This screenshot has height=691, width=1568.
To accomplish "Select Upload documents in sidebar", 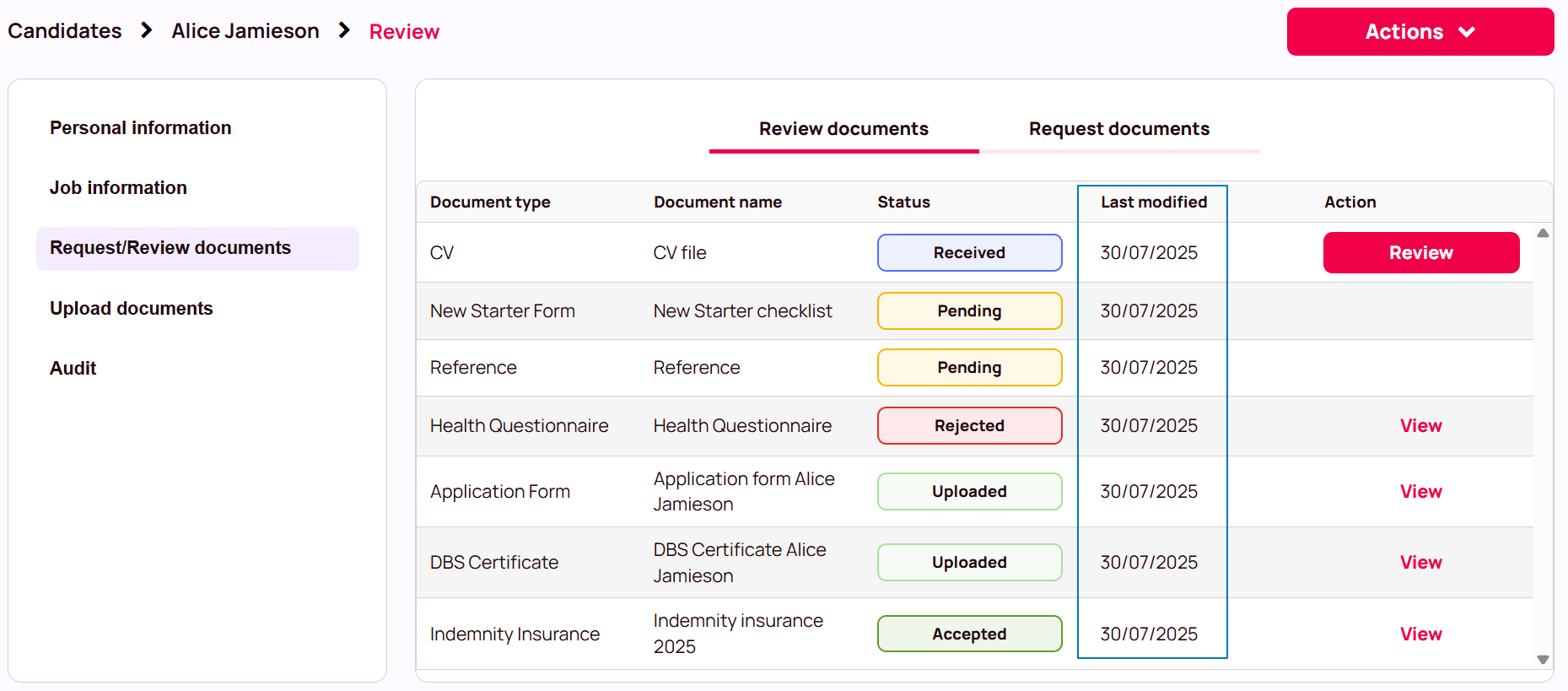I will click(x=132, y=309).
